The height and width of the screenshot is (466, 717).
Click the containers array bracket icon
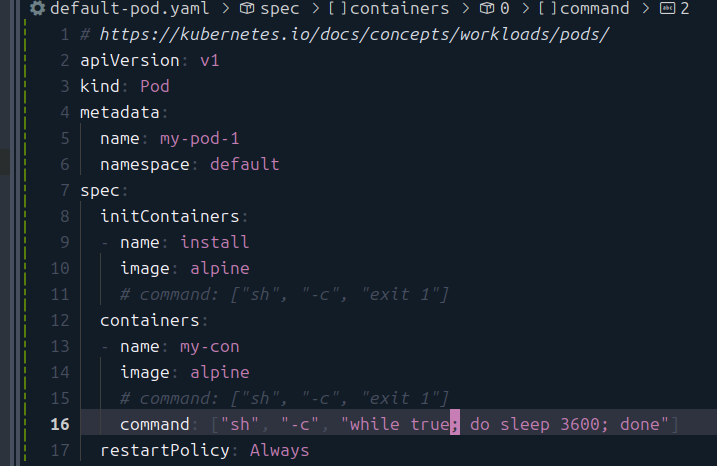(337, 9)
